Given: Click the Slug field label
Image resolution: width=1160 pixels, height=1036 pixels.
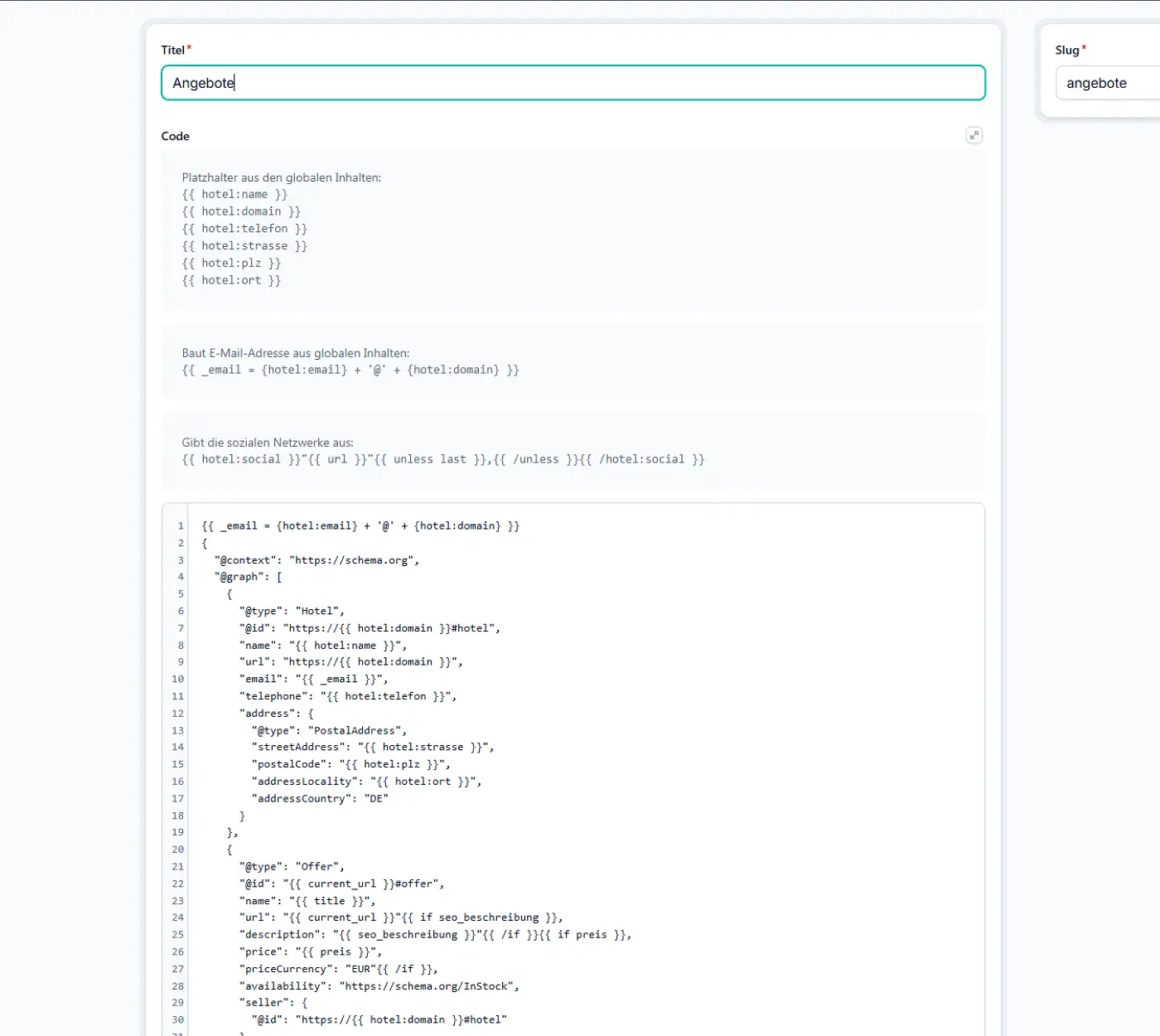Looking at the screenshot, I should click(x=1066, y=50).
